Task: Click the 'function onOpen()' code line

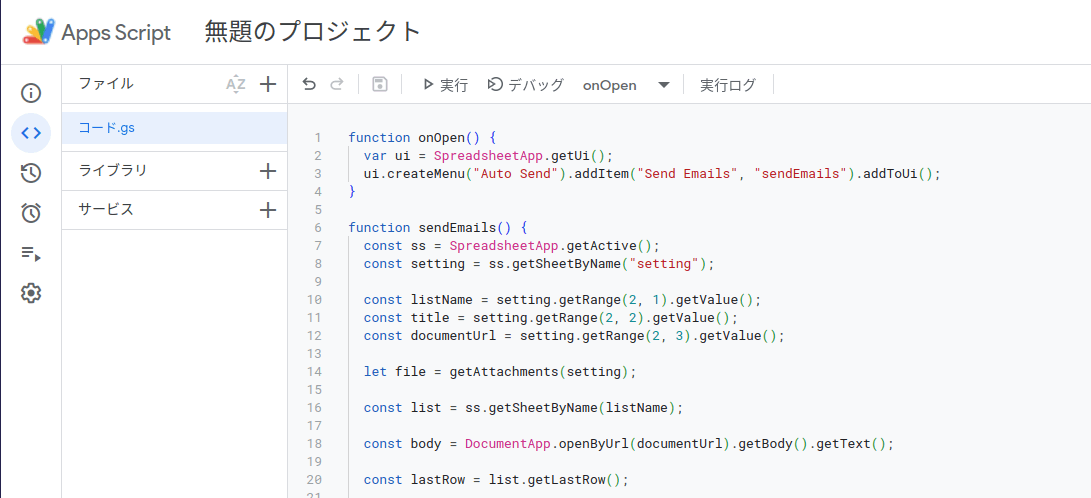Action: click(422, 137)
